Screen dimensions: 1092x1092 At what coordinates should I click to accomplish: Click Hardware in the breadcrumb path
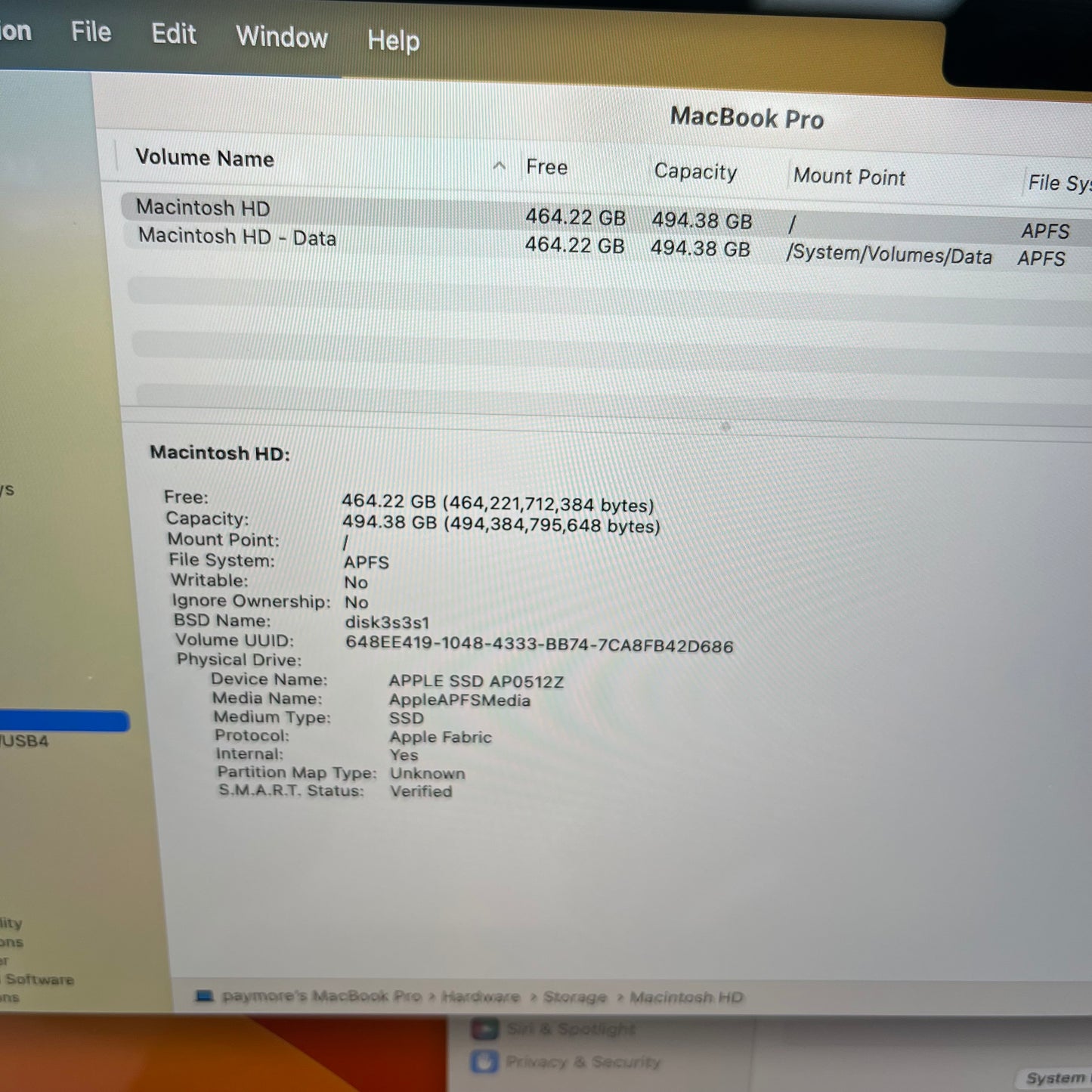click(481, 996)
